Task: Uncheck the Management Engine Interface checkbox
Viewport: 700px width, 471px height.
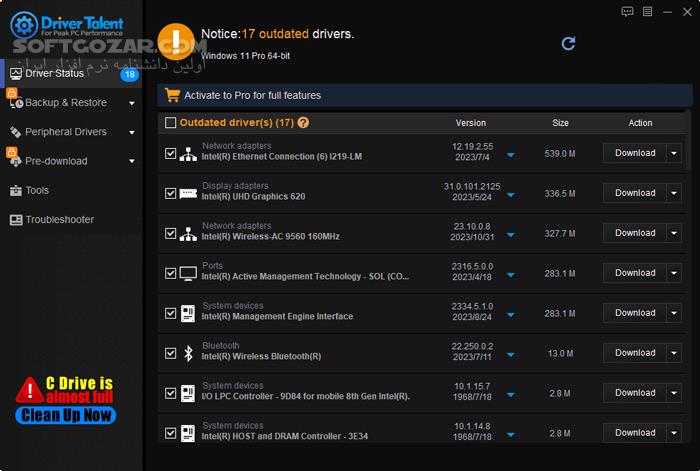Action: coord(171,313)
